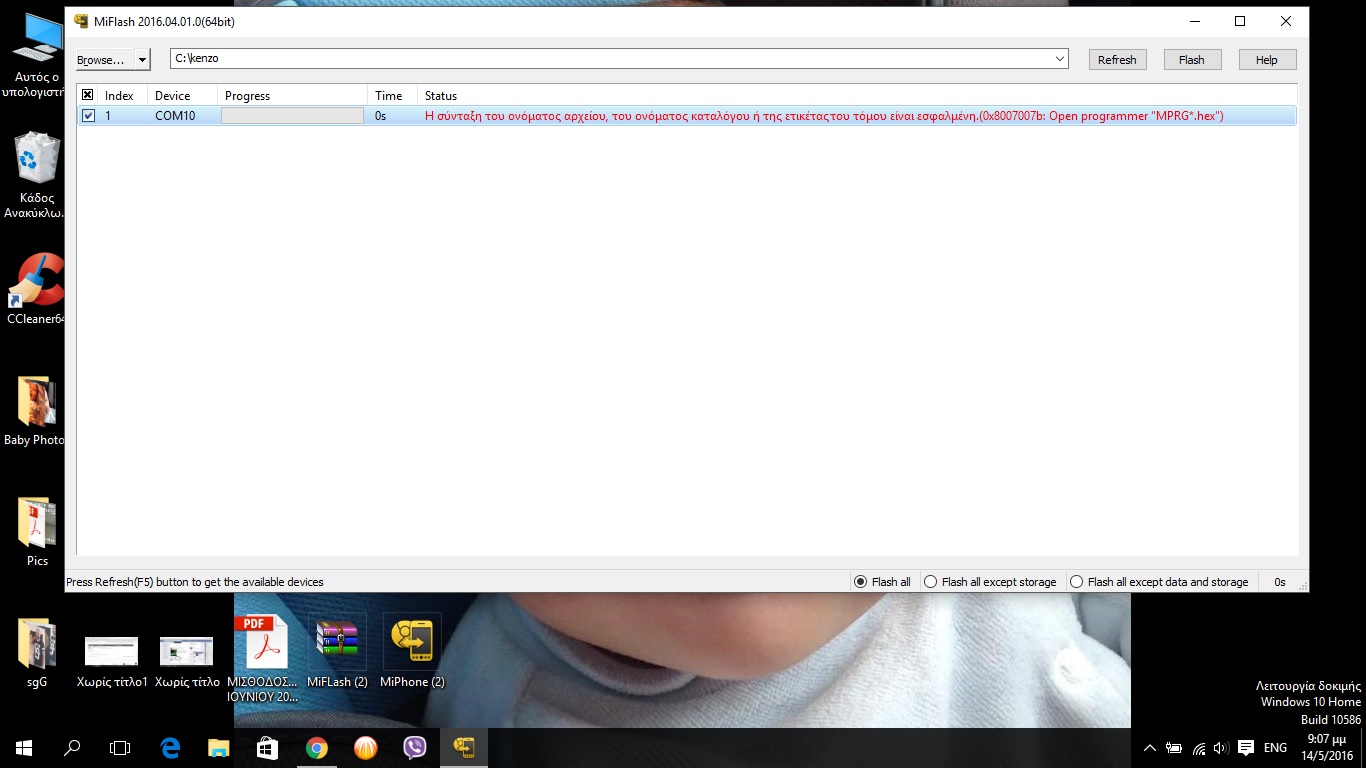Select 'Flash all except data and storage'
The width and height of the screenshot is (1366, 768).
(1076, 582)
